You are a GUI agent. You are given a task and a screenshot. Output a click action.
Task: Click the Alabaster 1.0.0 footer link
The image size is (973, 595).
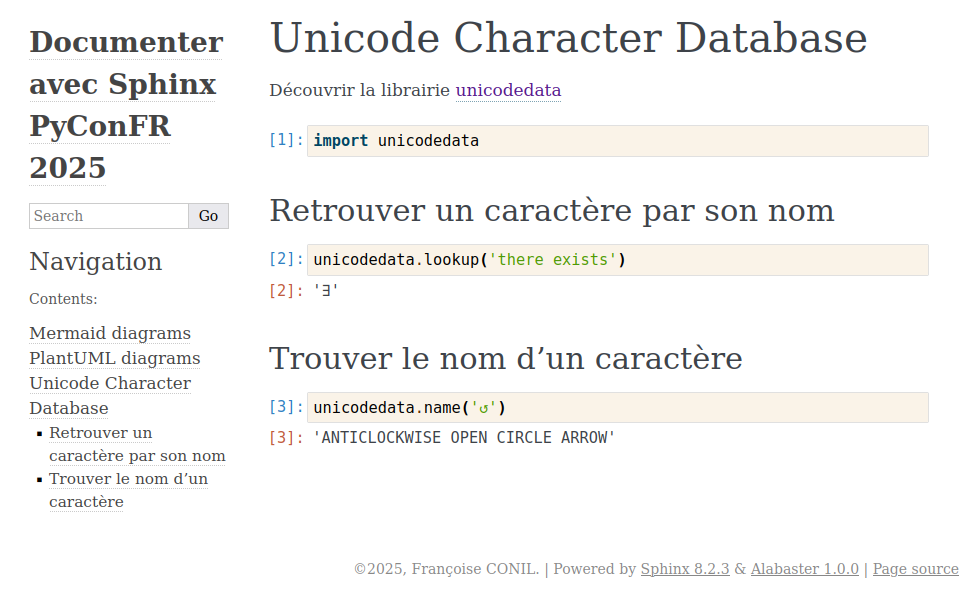804,569
